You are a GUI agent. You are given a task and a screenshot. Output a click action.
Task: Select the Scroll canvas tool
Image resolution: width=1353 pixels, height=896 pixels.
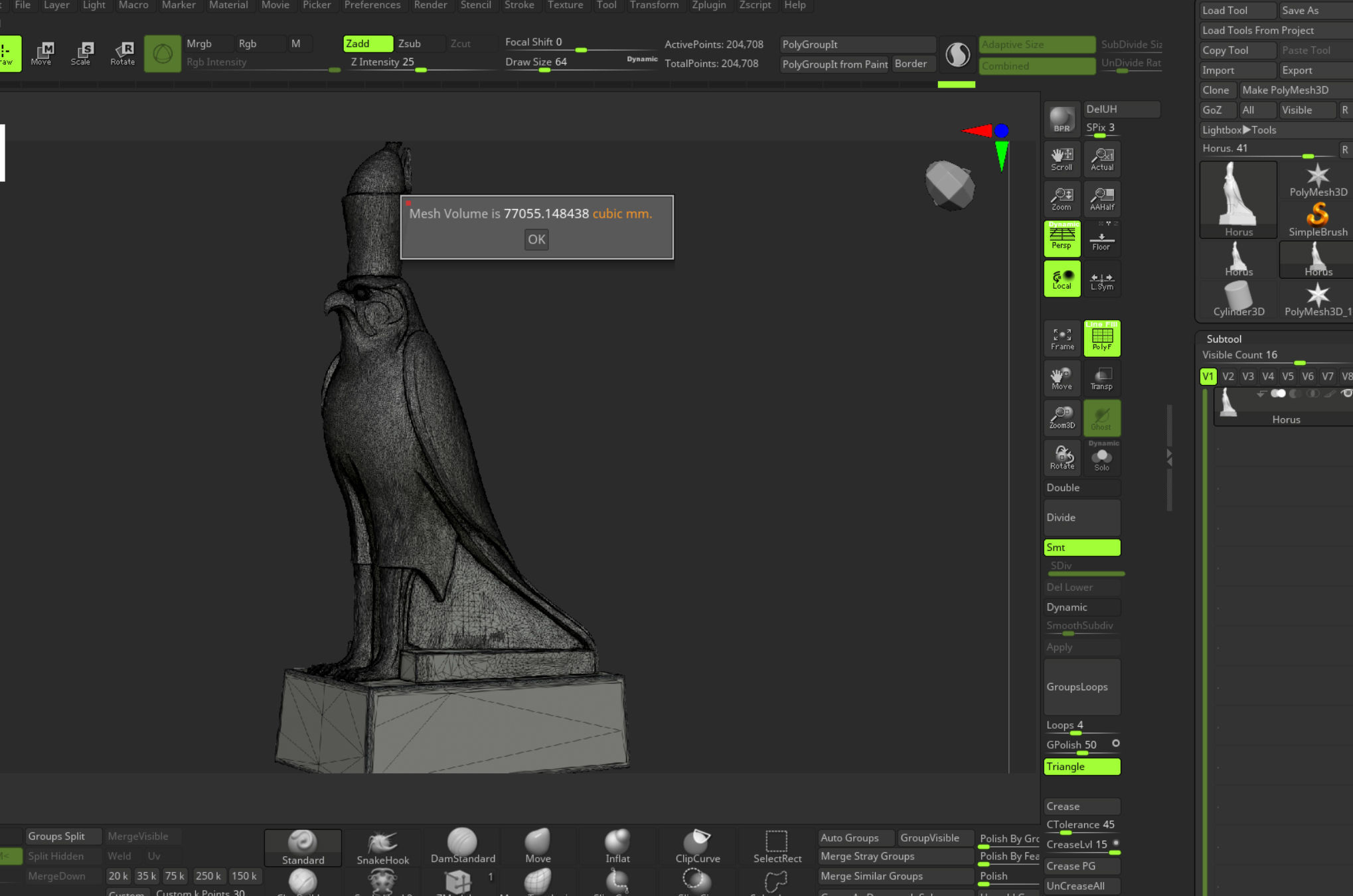1062,159
